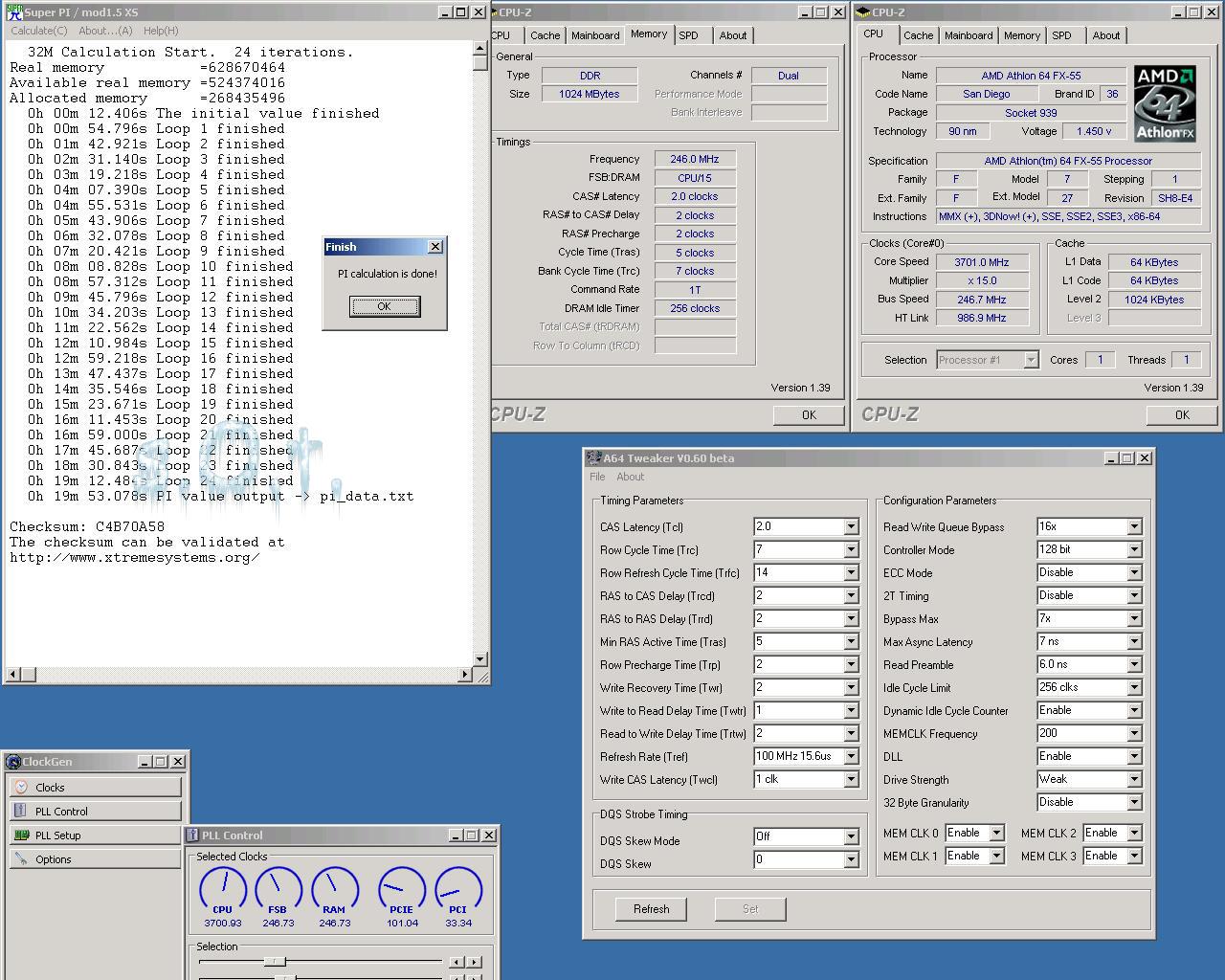
Task: Open the CAS Latency (Tcl) dropdown
Action: pos(851,526)
